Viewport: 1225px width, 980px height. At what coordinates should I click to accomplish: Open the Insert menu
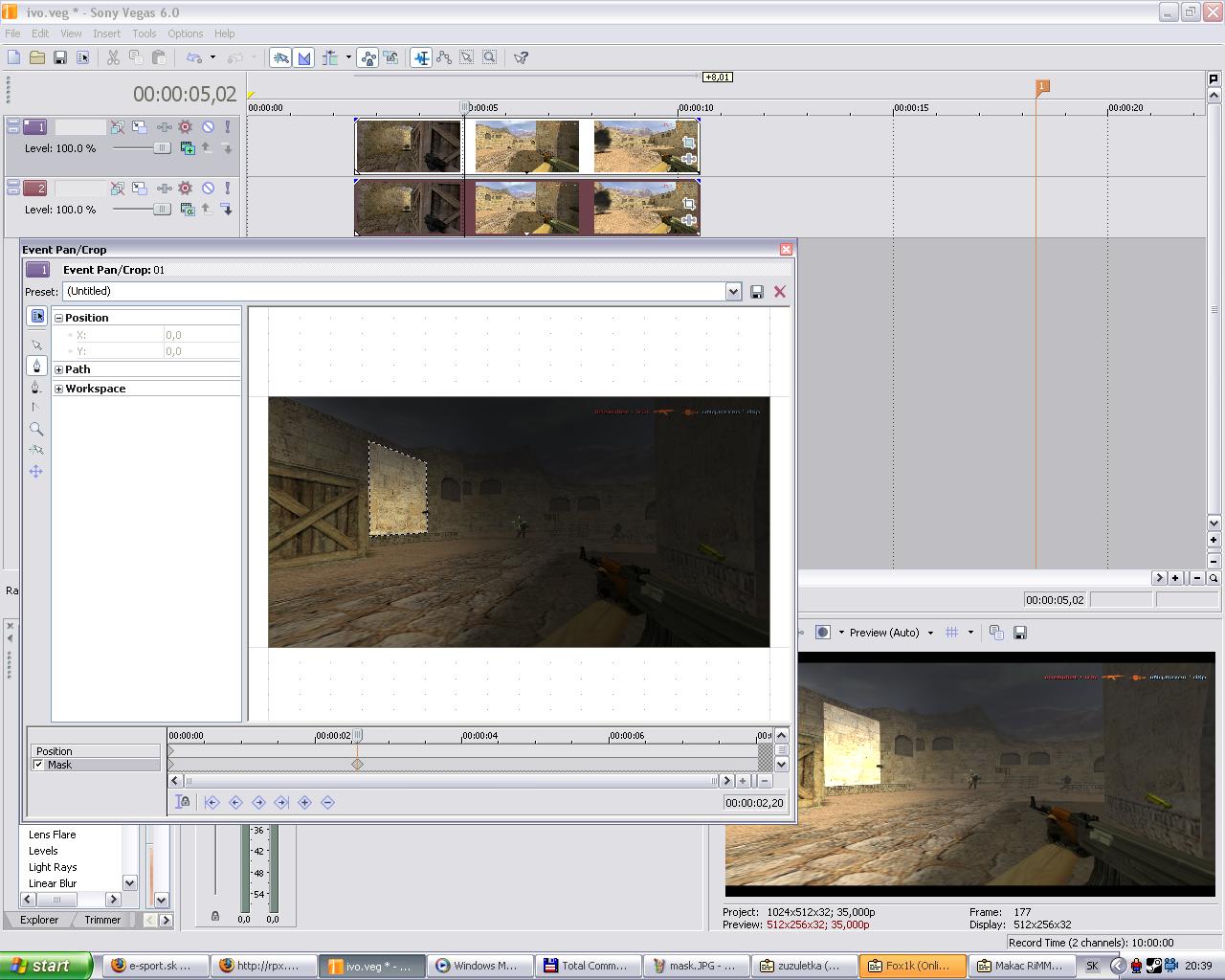pos(107,33)
